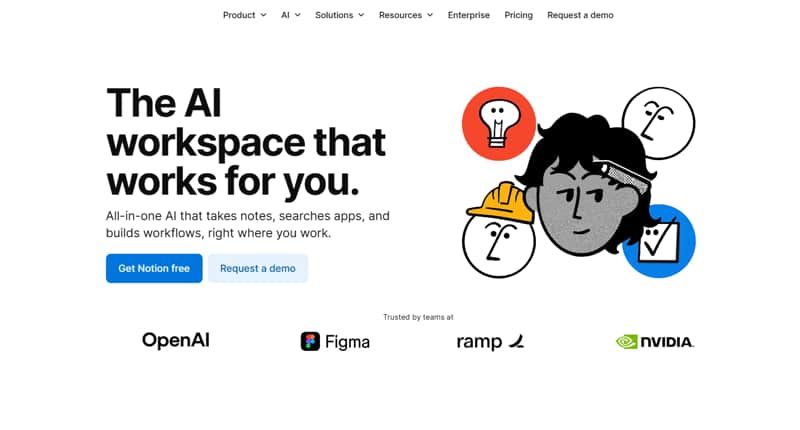
Task: Expand the Product dropdown chevron
Action: [263, 15]
